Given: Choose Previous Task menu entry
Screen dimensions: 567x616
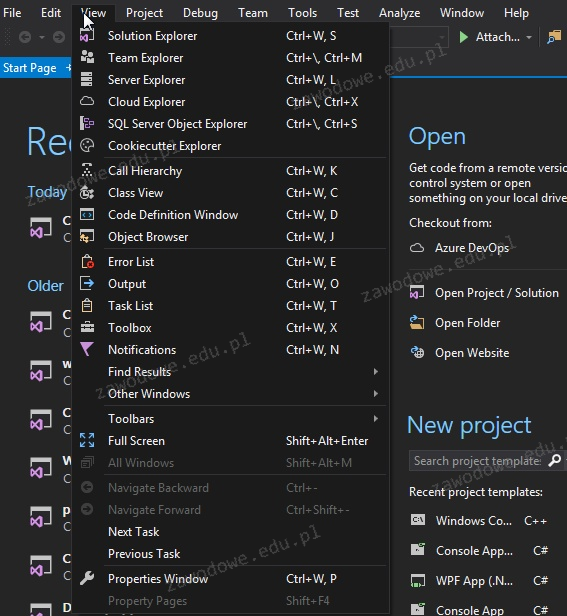Looking at the screenshot, I should click(233, 554).
